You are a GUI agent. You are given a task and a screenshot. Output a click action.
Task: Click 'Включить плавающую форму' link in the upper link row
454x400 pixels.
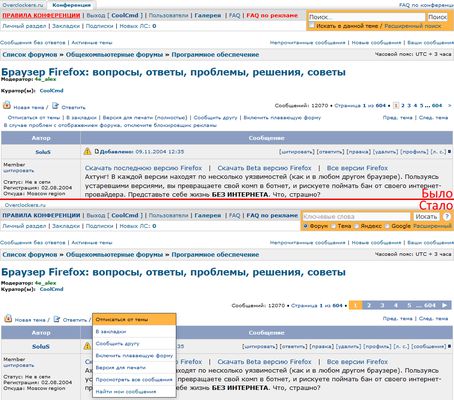click(x=282, y=118)
